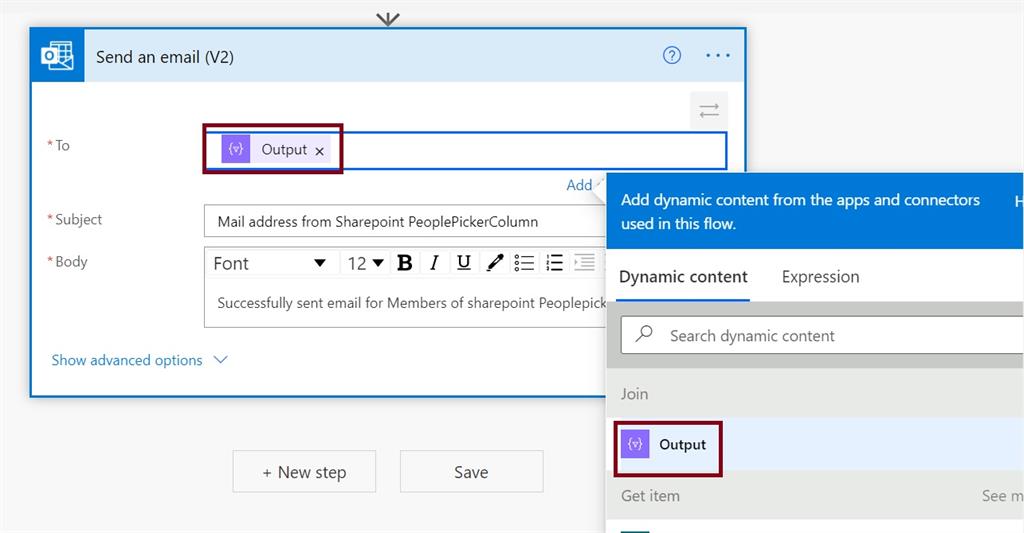This screenshot has height=533, width=1024.
Task: Open the text highlight color pen
Action: pyautogui.click(x=494, y=263)
